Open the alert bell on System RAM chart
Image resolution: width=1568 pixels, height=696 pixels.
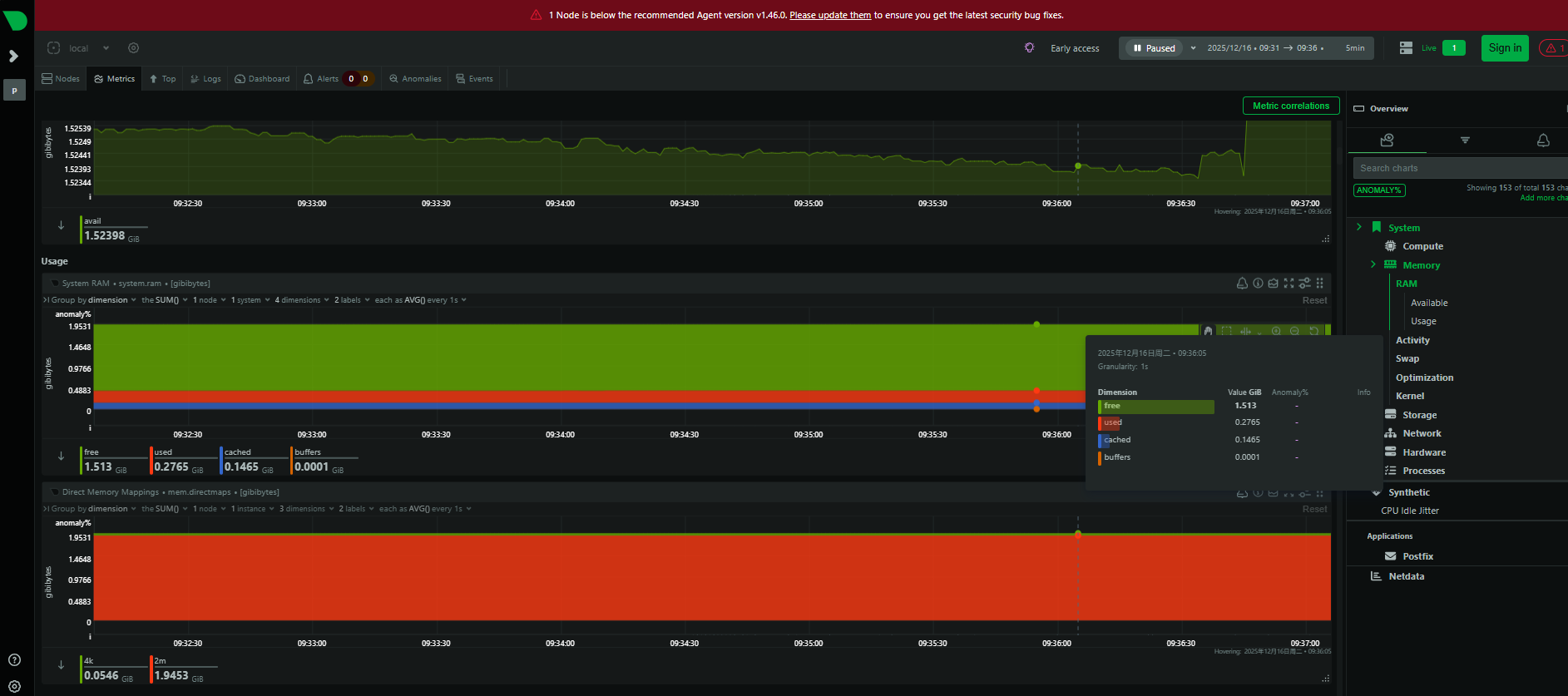point(1242,284)
